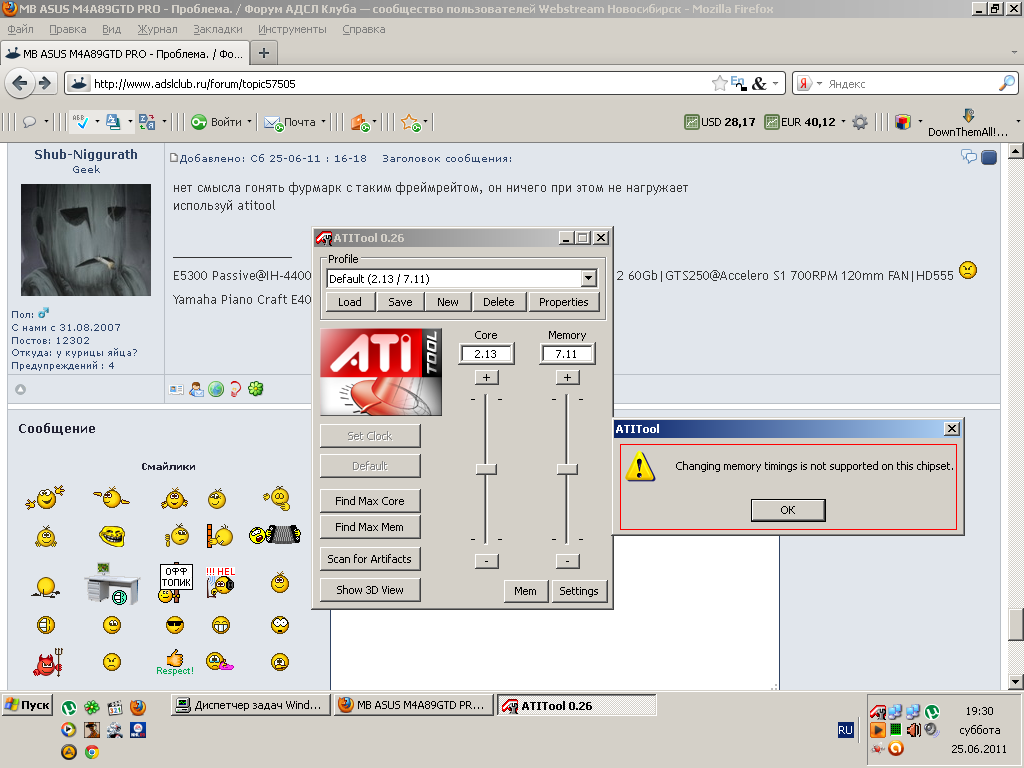This screenshot has width=1024, height=768.
Task: Open poster's ICQ flower icon
Action: (255, 389)
